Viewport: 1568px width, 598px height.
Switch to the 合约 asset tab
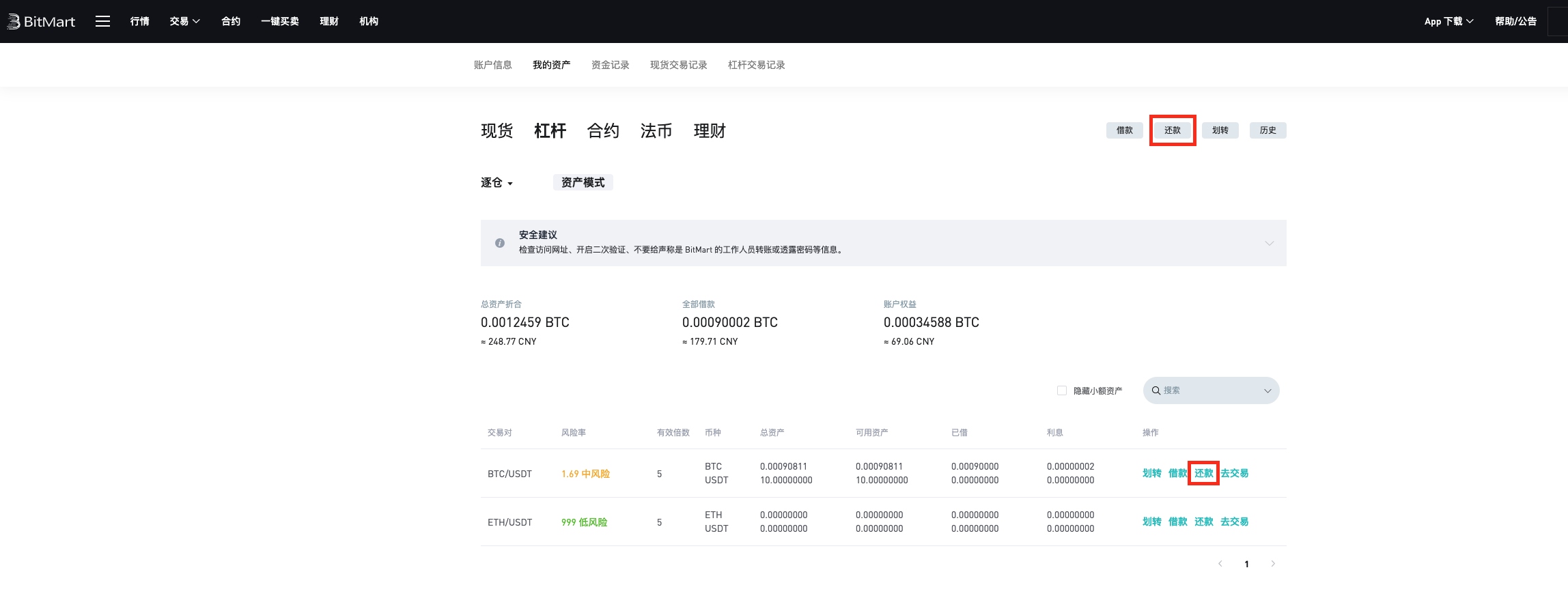603,130
